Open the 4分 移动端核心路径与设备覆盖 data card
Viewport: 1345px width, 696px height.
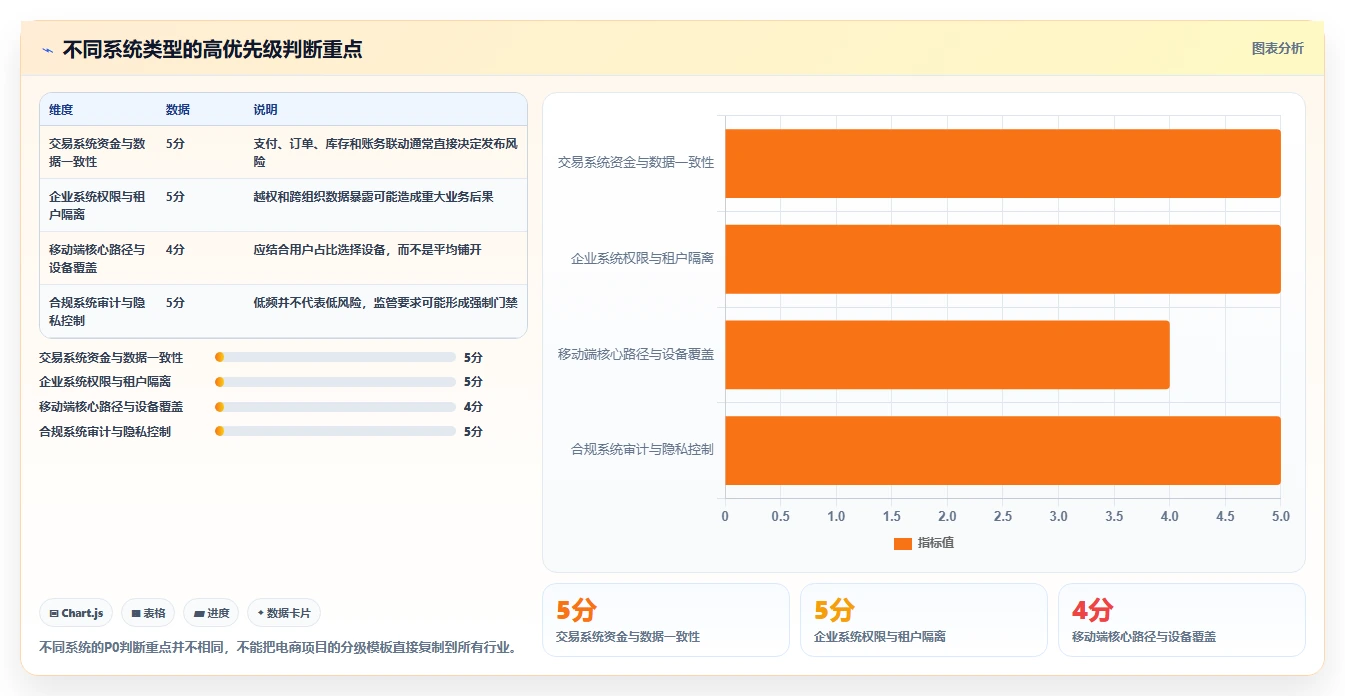[x=1182, y=620]
